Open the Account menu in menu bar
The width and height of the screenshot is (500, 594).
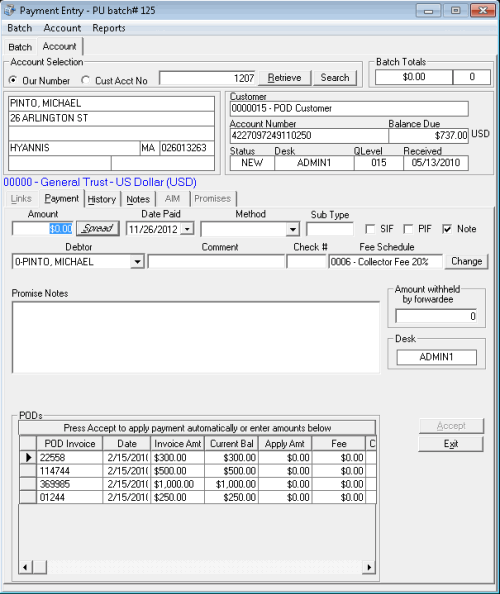(62, 28)
